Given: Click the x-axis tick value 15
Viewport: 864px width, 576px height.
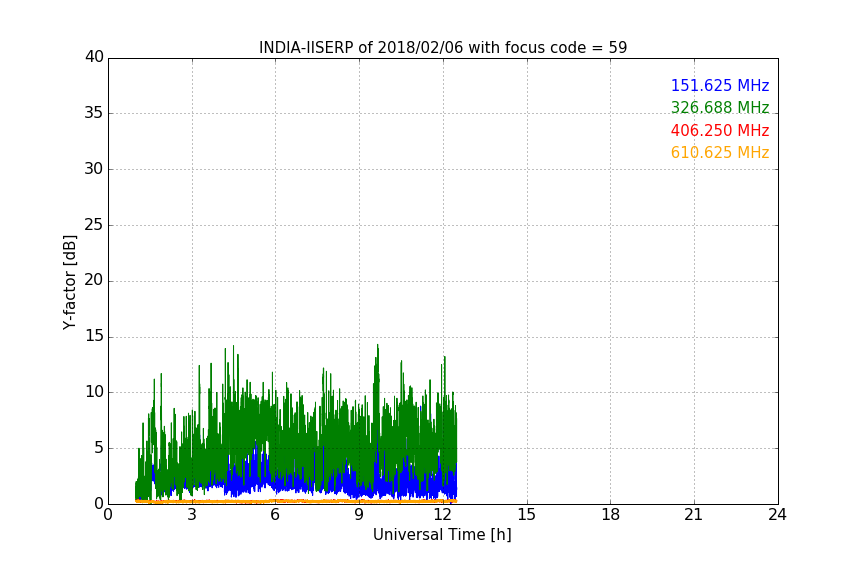Looking at the screenshot, I should (527, 515).
